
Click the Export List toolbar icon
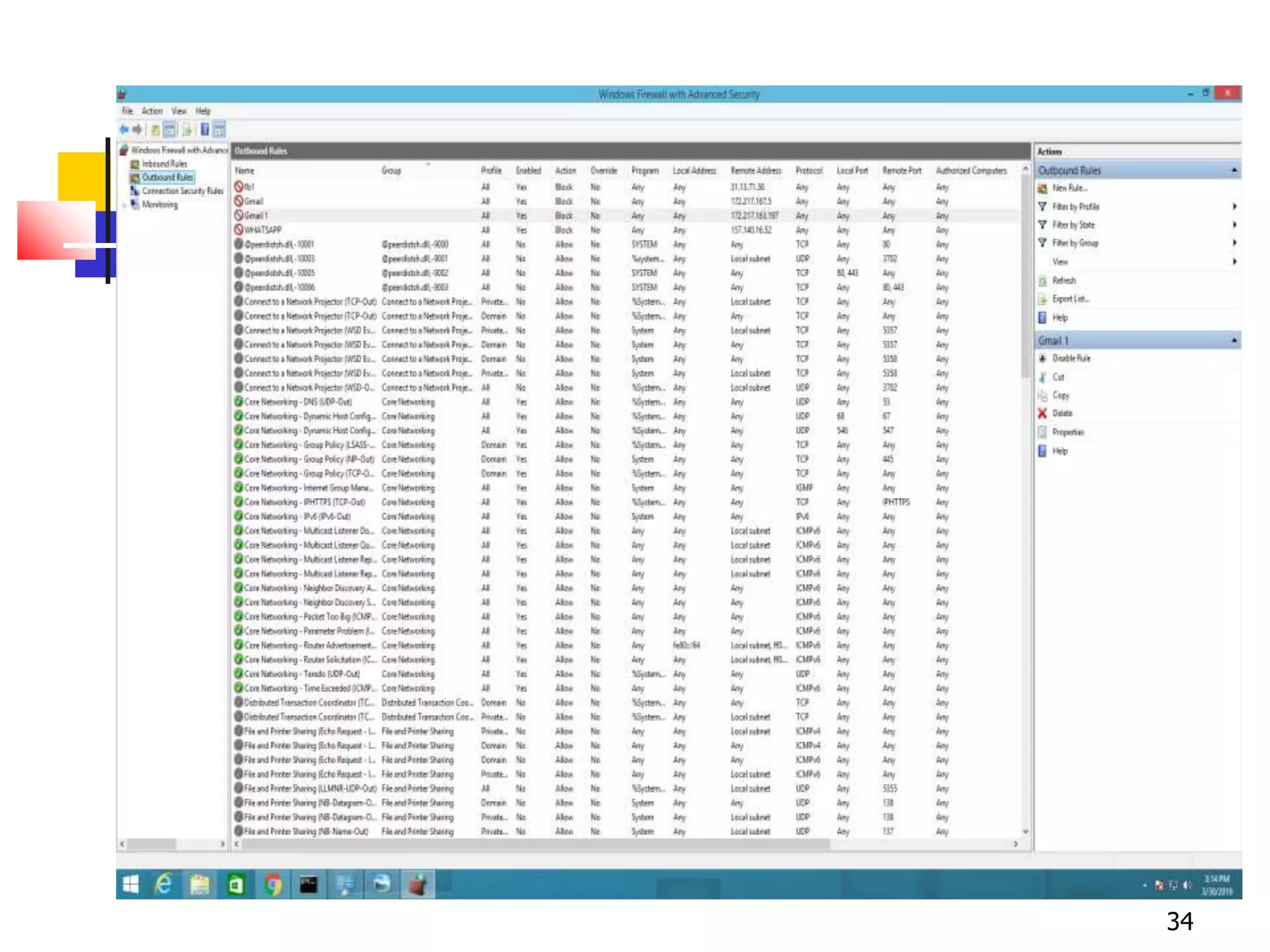(x=187, y=130)
